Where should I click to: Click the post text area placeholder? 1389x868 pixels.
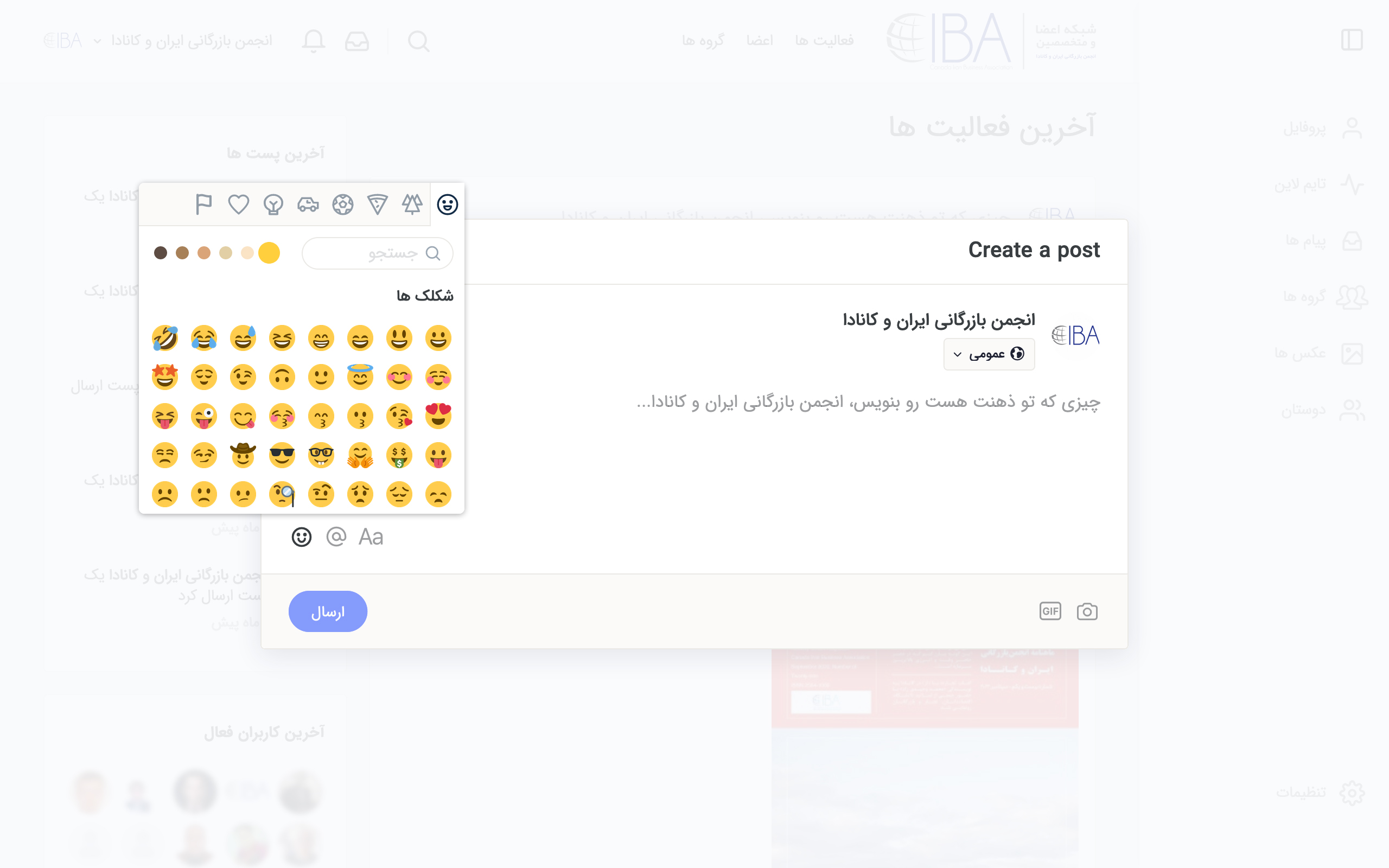(869, 403)
